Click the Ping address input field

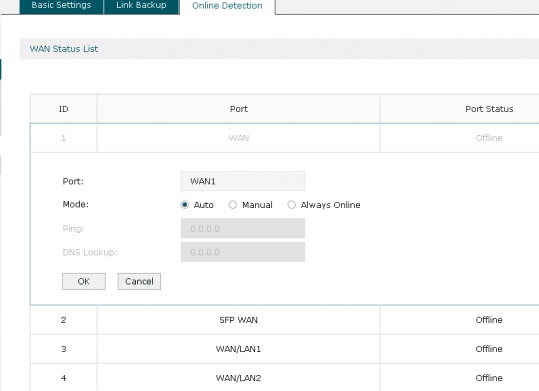click(x=243, y=228)
